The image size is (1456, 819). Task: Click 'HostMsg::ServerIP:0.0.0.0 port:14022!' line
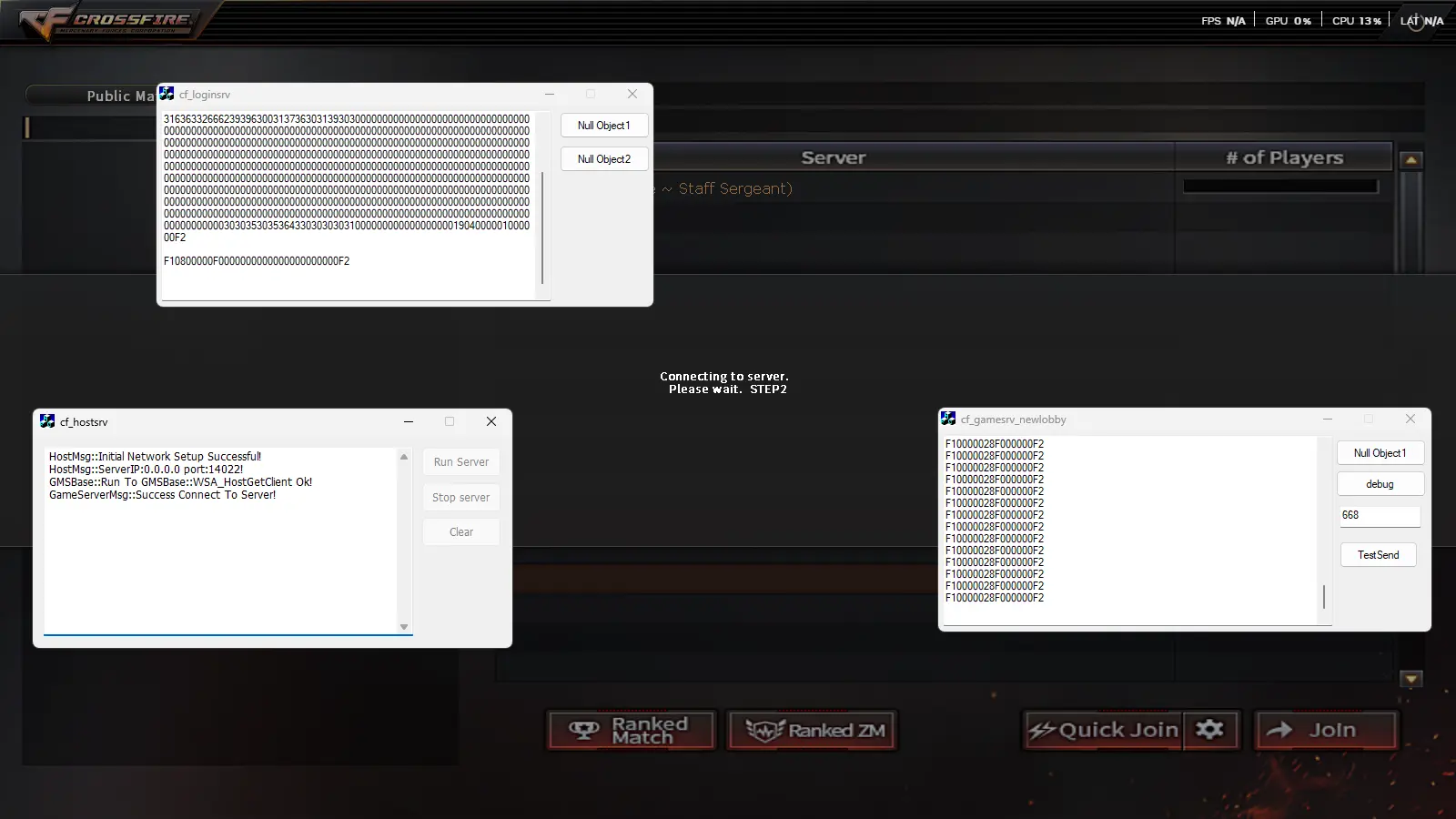point(147,470)
